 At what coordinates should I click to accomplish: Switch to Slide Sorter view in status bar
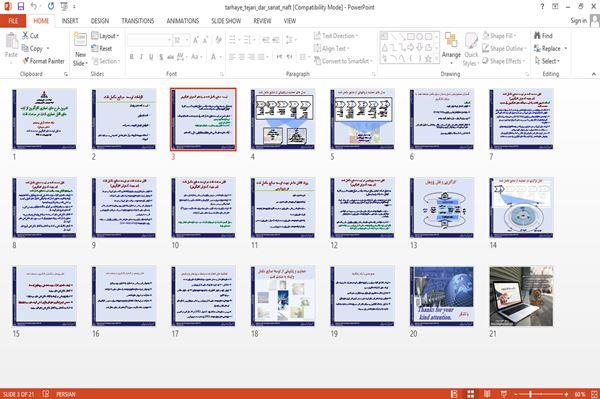pyautogui.click(x=471, y=394)
